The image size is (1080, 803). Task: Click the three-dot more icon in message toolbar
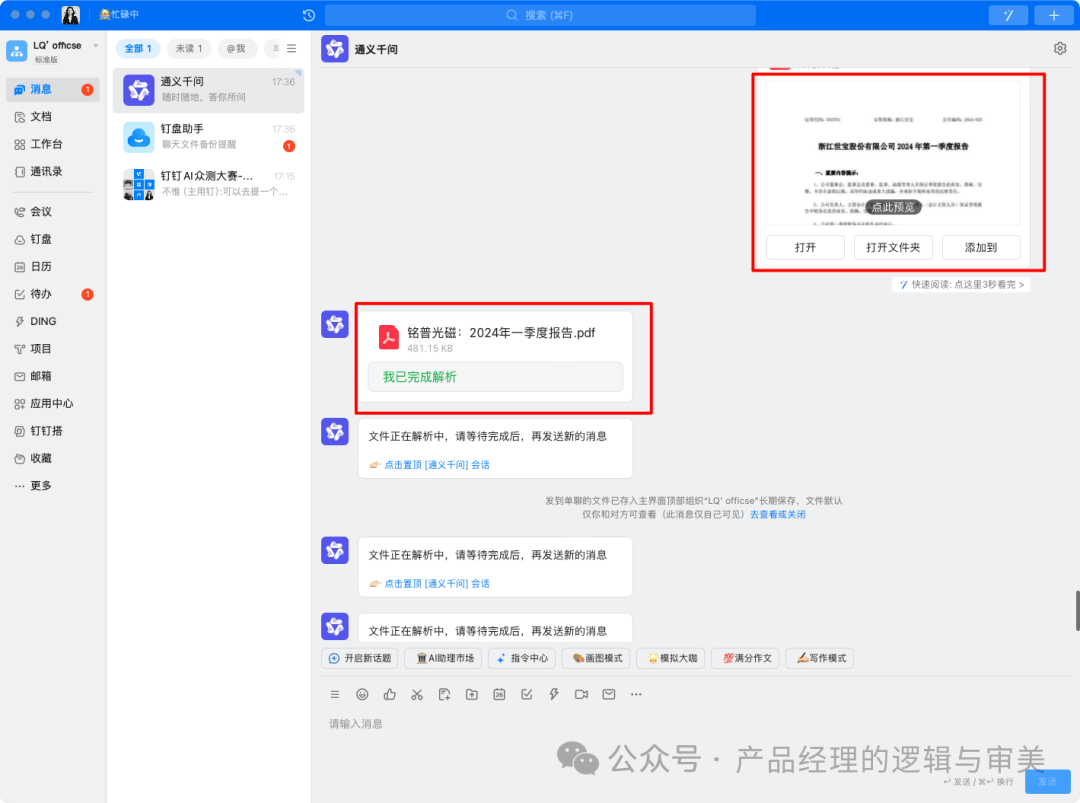[x=636, y=694]
